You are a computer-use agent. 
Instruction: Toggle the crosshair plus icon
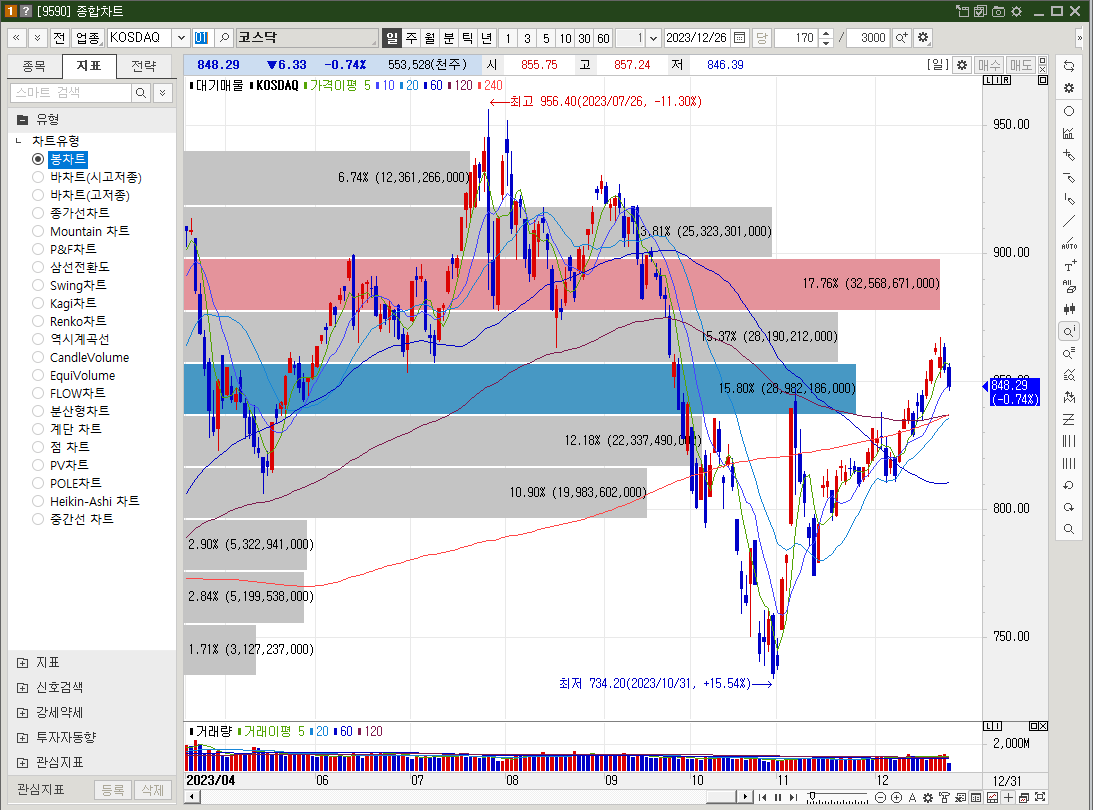(1008, 797)
